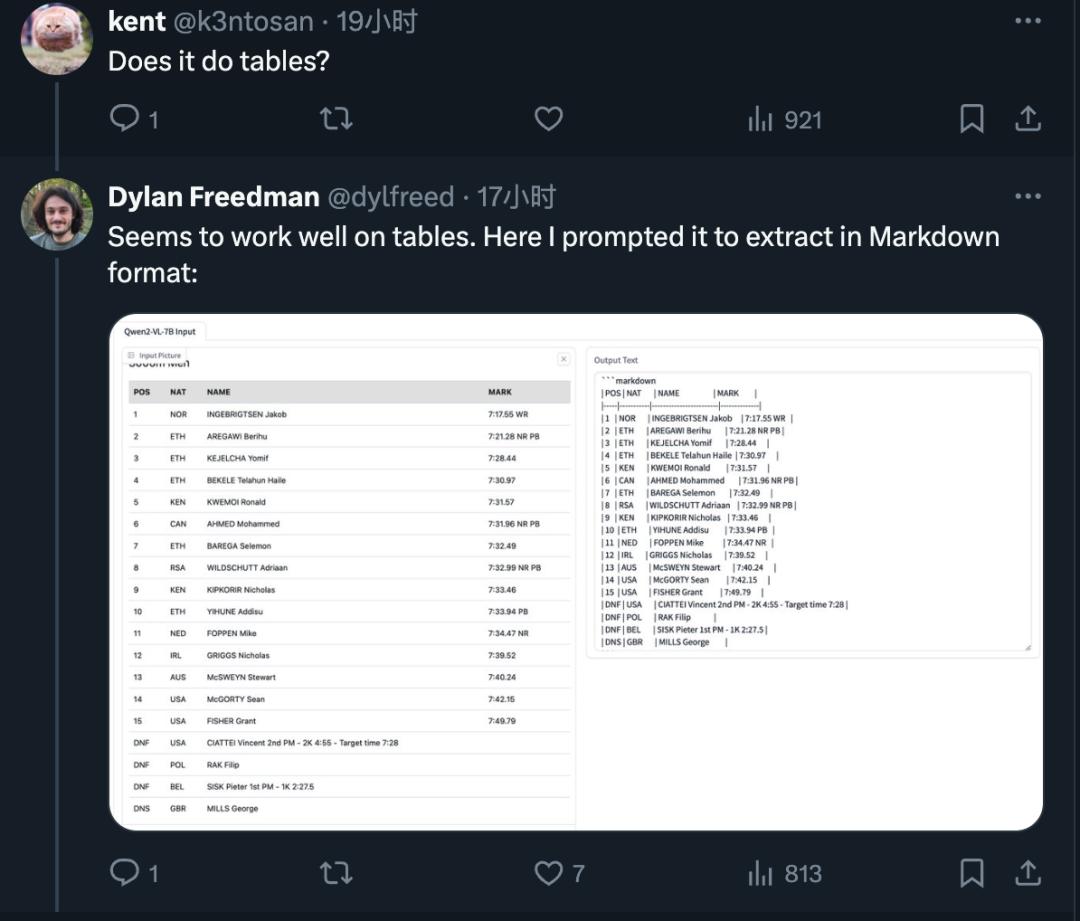Like kent's tweet

[549, 119]
